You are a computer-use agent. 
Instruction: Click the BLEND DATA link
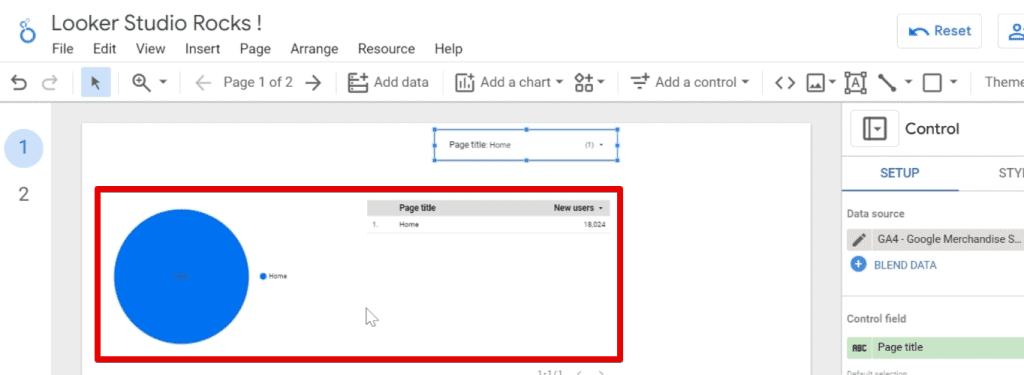coord(905,265)
